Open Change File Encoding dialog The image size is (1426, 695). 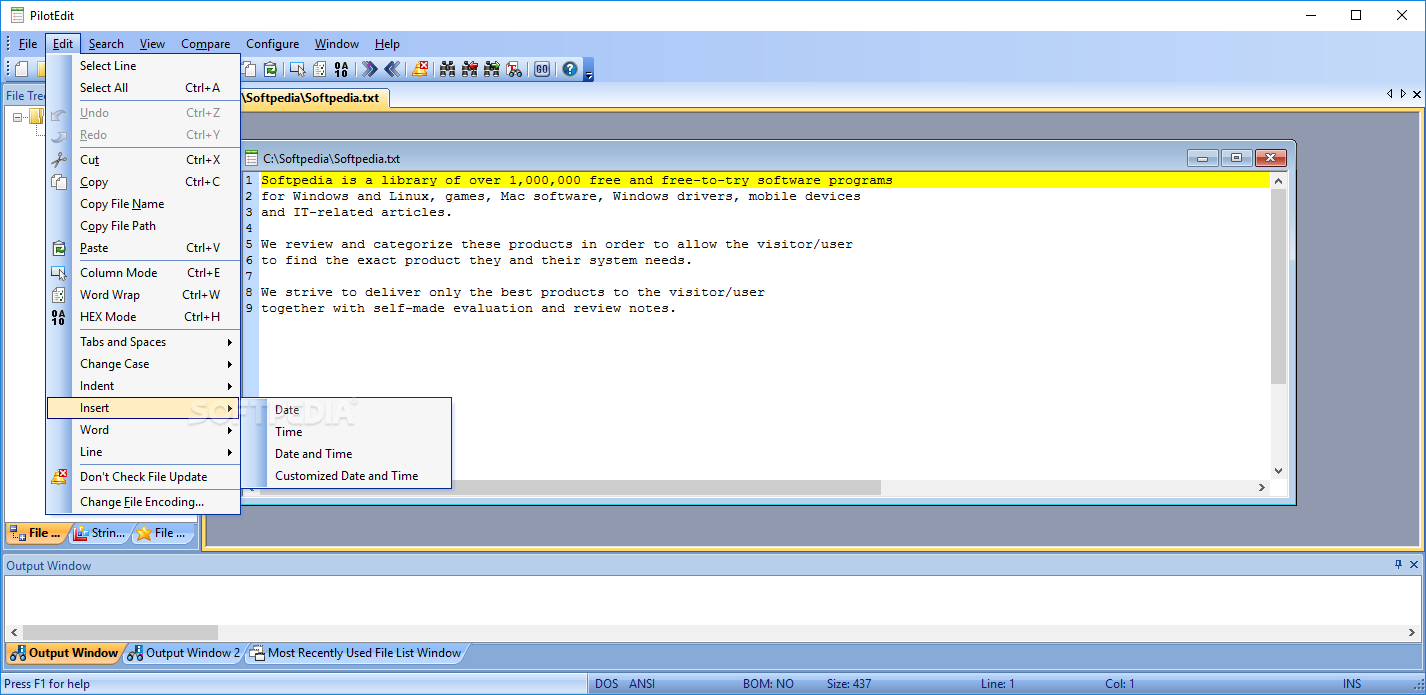(x=143, y=502)
